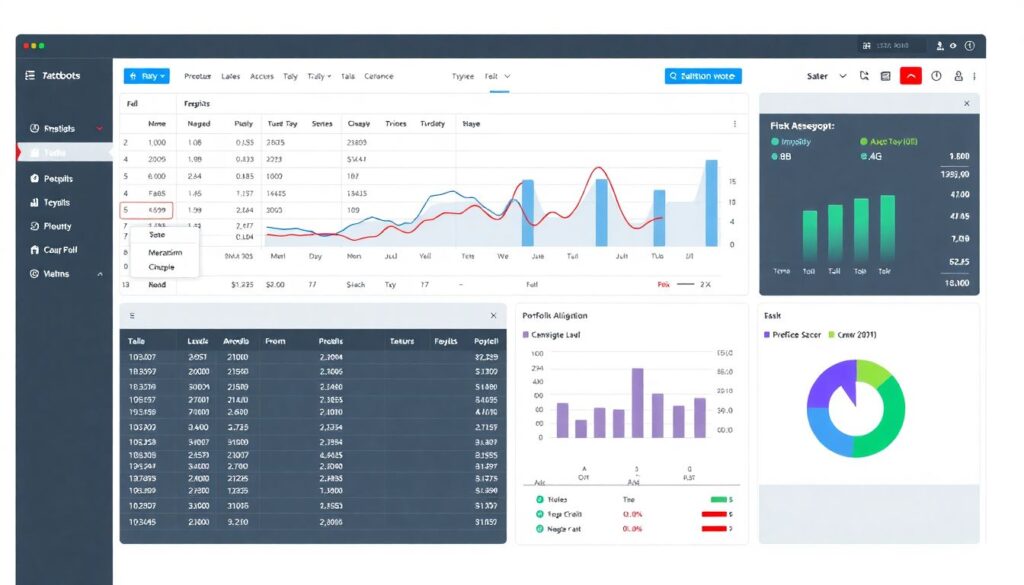Image resolution: width=1024 pixels, height=585 pixels.
Task: Open the Tully dropdown in the top navigation
Action: click(317, 75)
